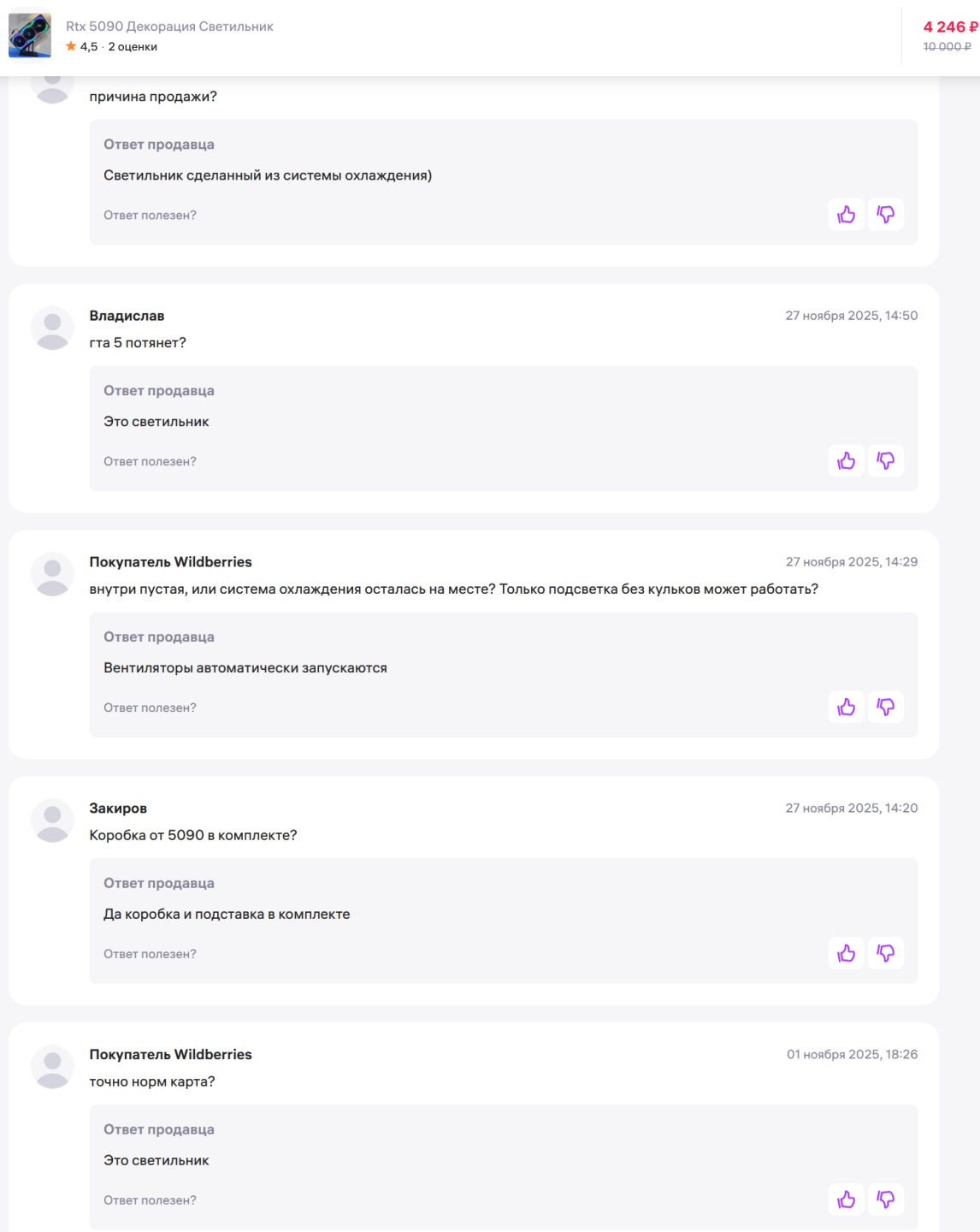980x1232 pixels.
Task: Like the answer about box and stand included
Action: pos(846,954)
